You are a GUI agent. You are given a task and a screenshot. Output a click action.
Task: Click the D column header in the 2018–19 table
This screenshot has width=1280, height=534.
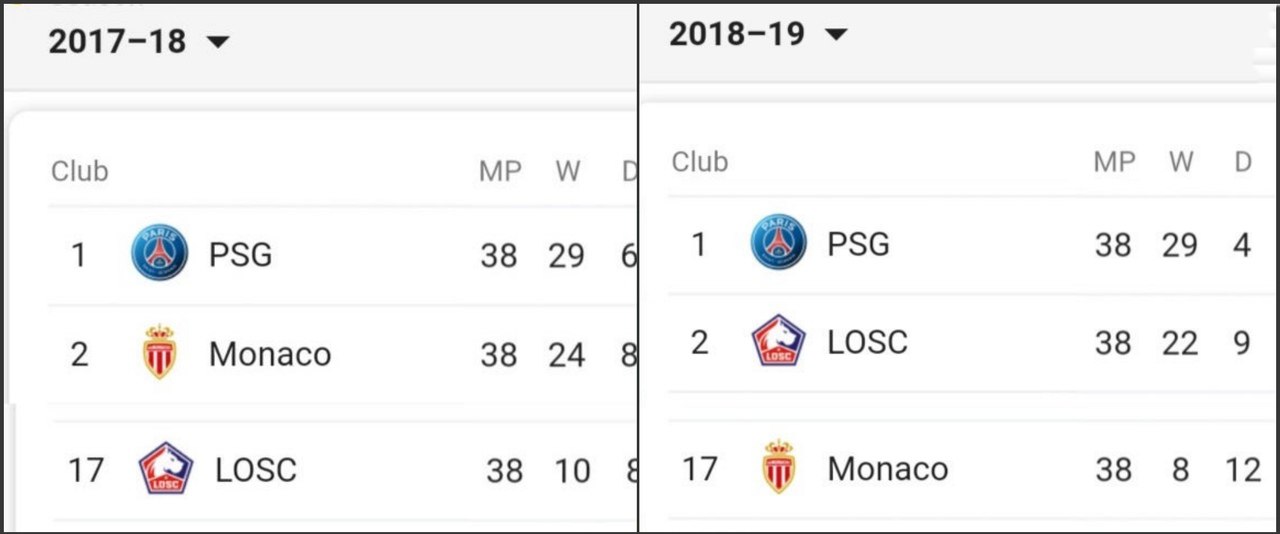pos(1243,162)
